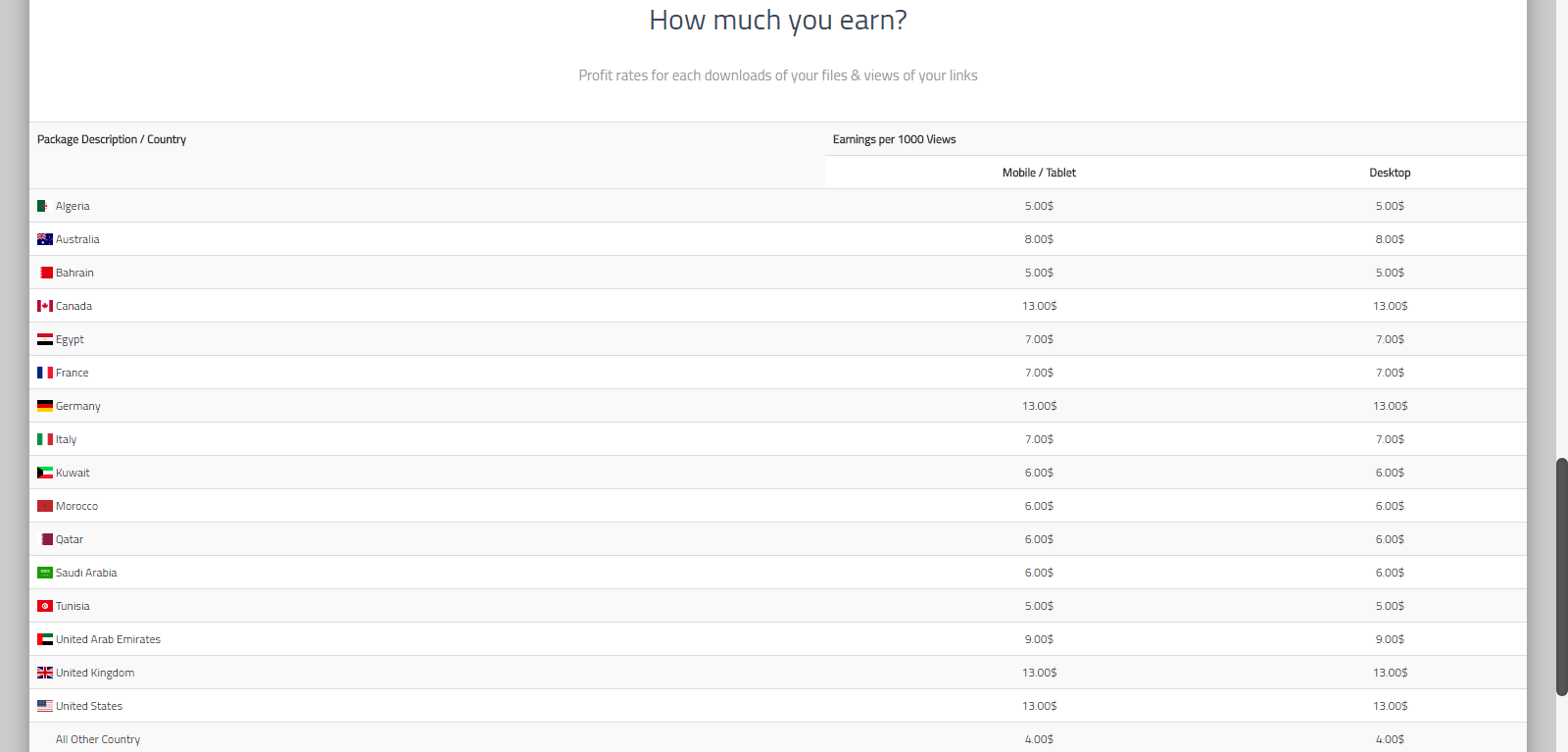The image size is (1568, 752).
Task: Click the Germany flag icon
Action: click(x=45, y=406)
